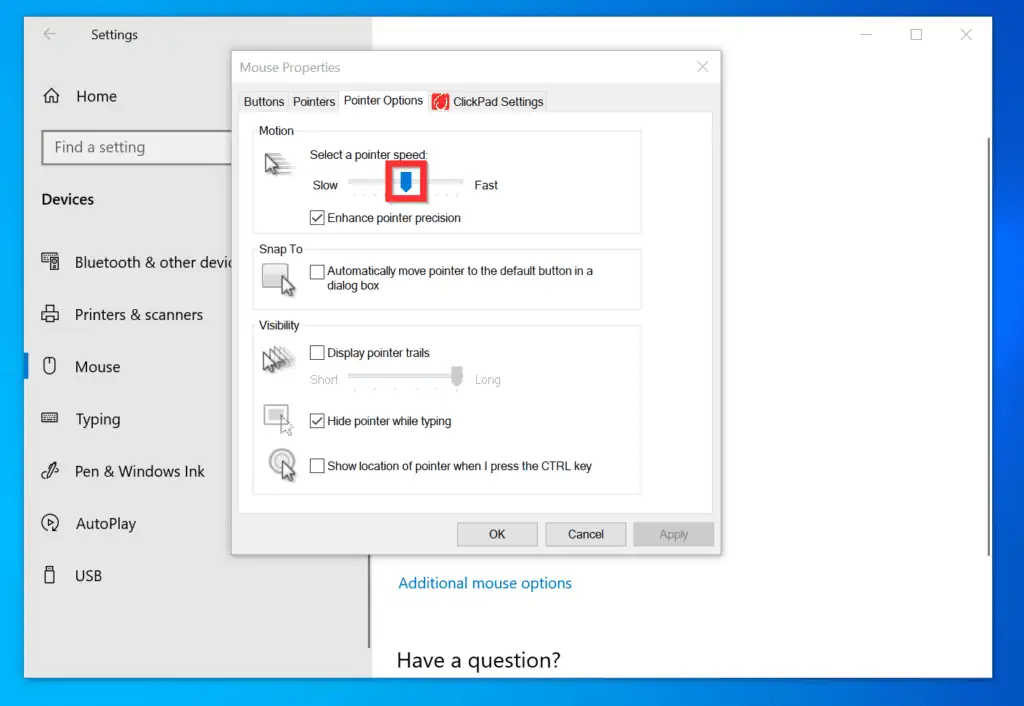The image size is (1024, 706).
Task: Enable Show pointer location with CTRL key
Action: [317, 465]
